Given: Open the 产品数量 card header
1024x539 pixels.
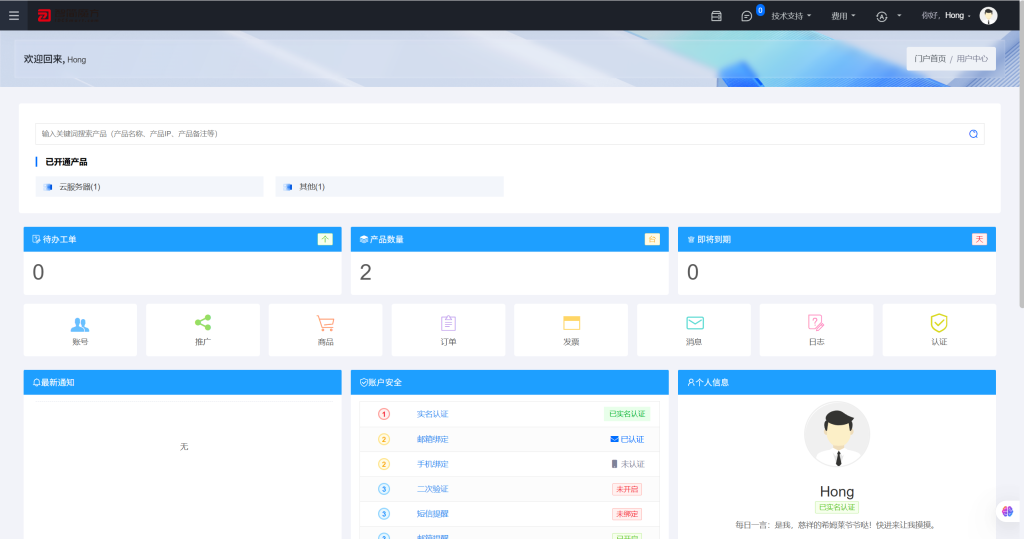Looking at the screenshot, I should [x=509, y=239].
